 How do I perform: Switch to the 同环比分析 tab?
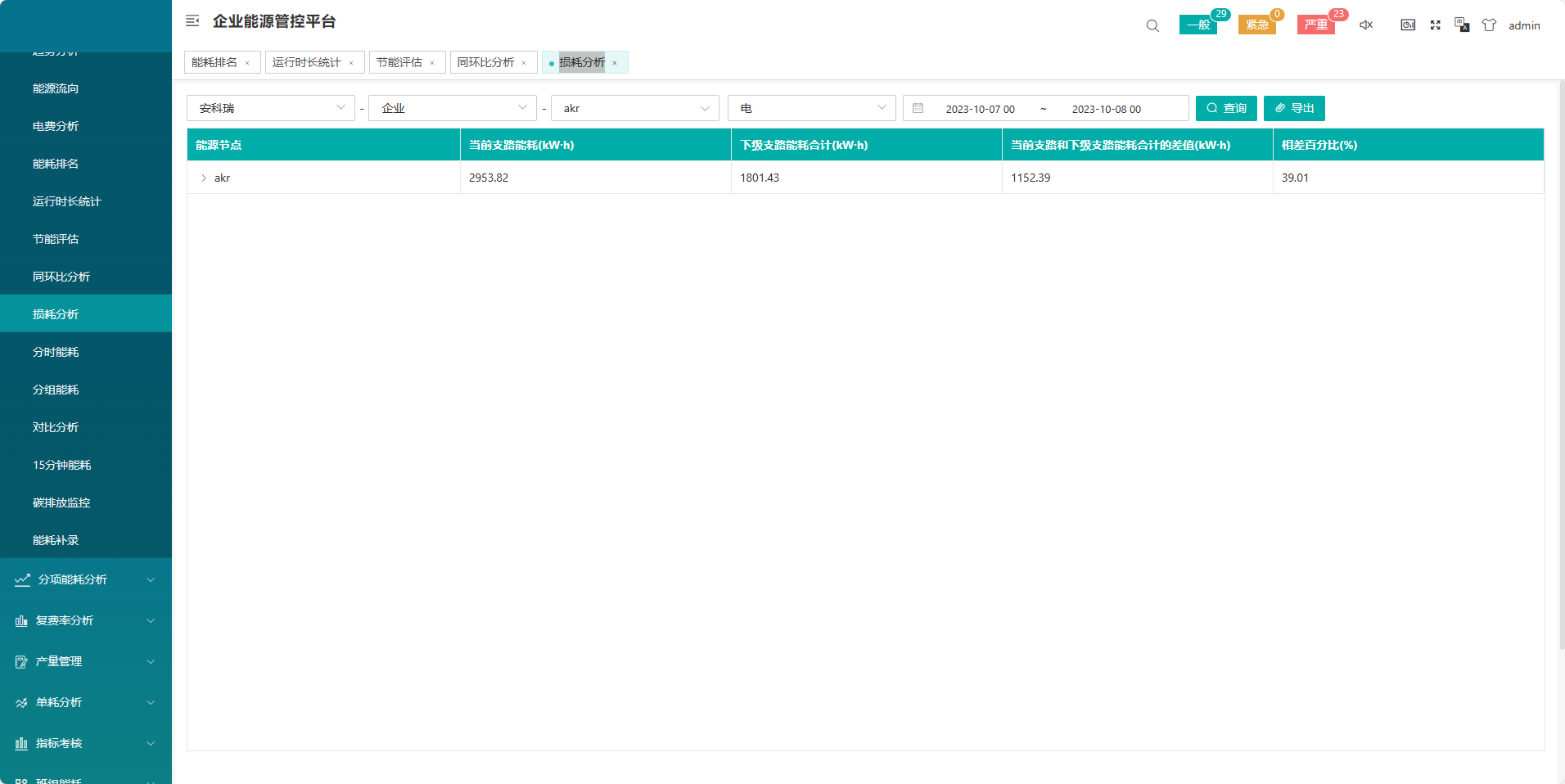pos(485,62)
